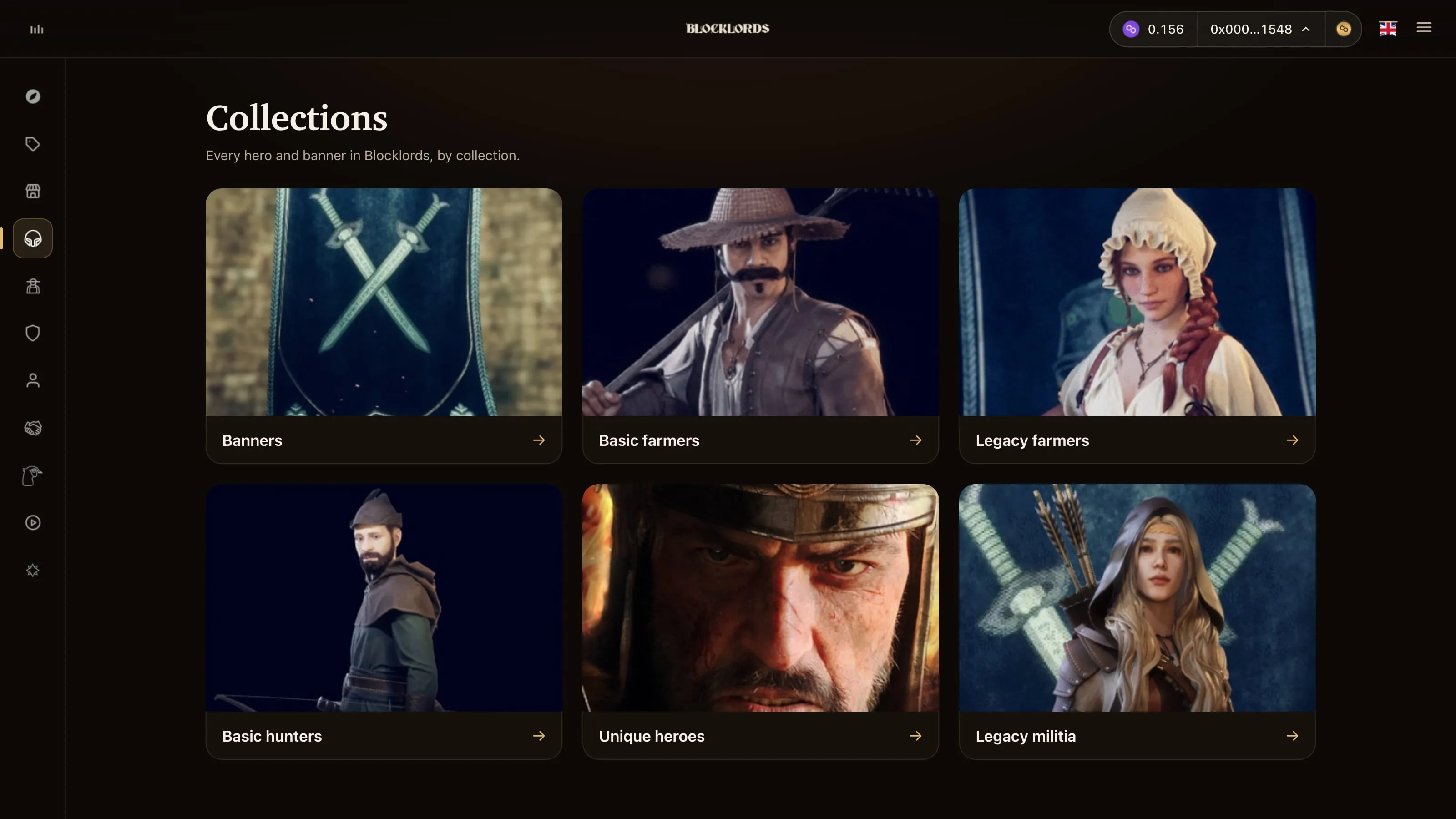This screenshot has width=1456, height=819.
Task: Click the price tag icon in sidebar
Action: click(x=33, y=144)
